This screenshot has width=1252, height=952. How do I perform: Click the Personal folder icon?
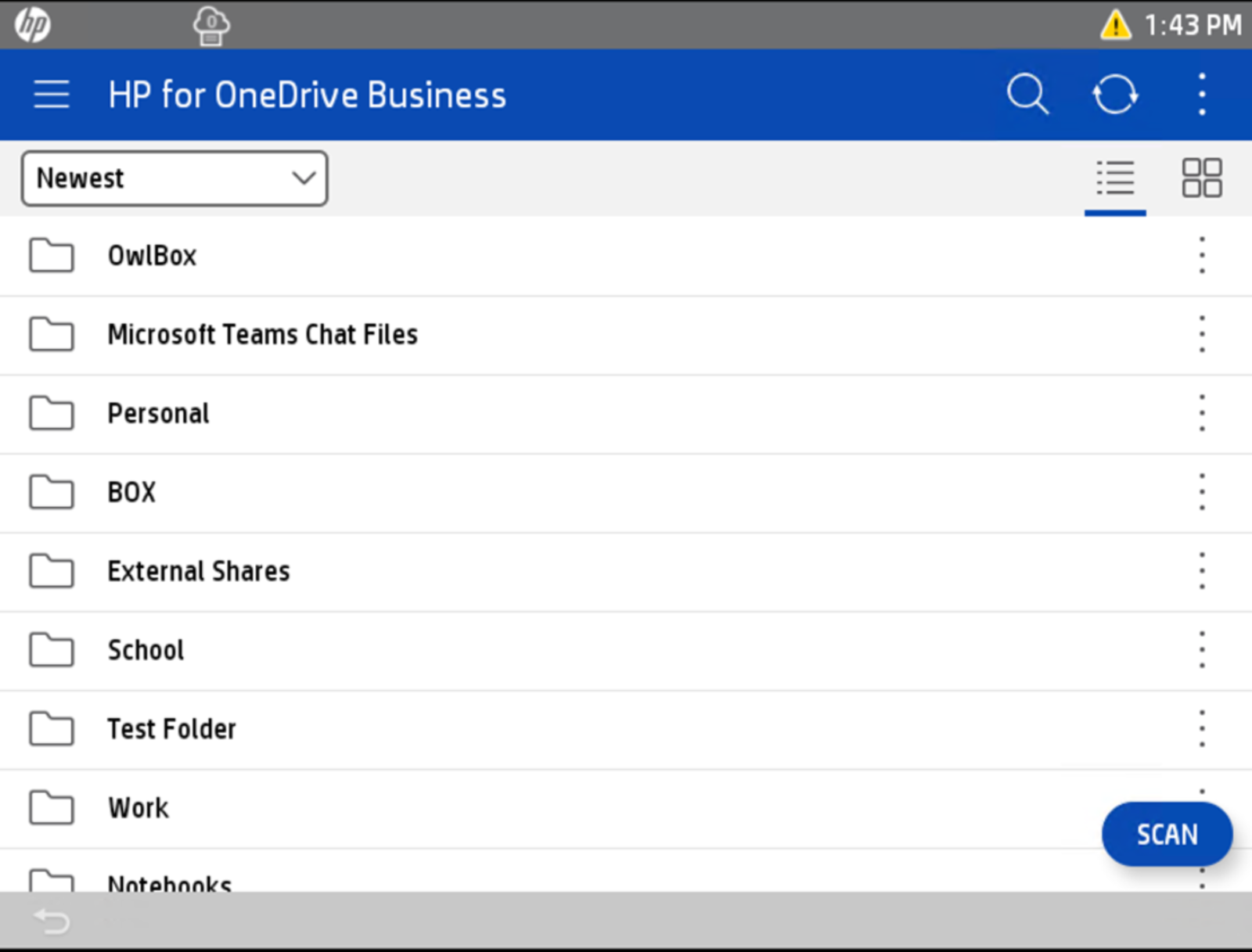(52, 414)
